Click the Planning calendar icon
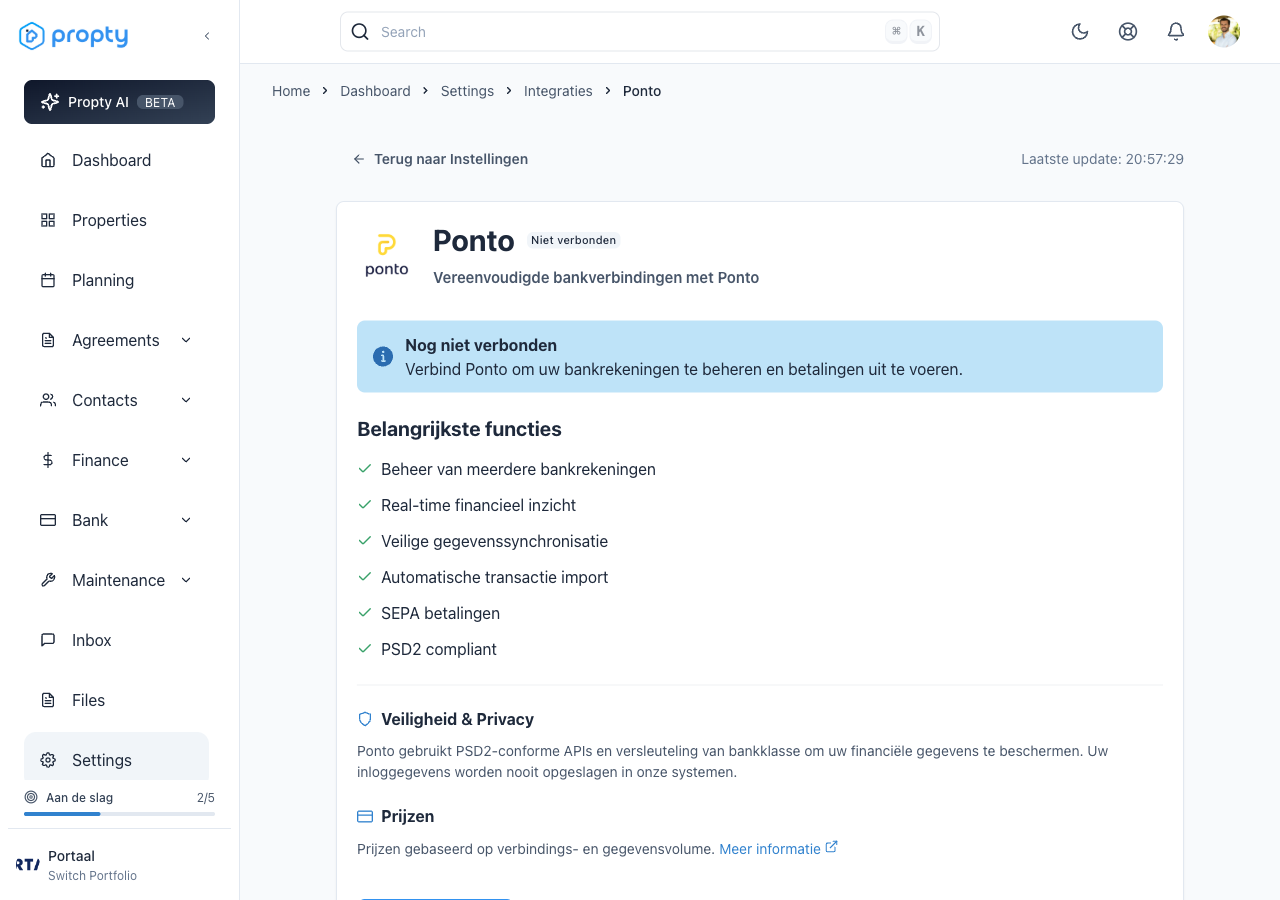The height and width of the screenshot is (900, 1280). [x=48, y=280]
